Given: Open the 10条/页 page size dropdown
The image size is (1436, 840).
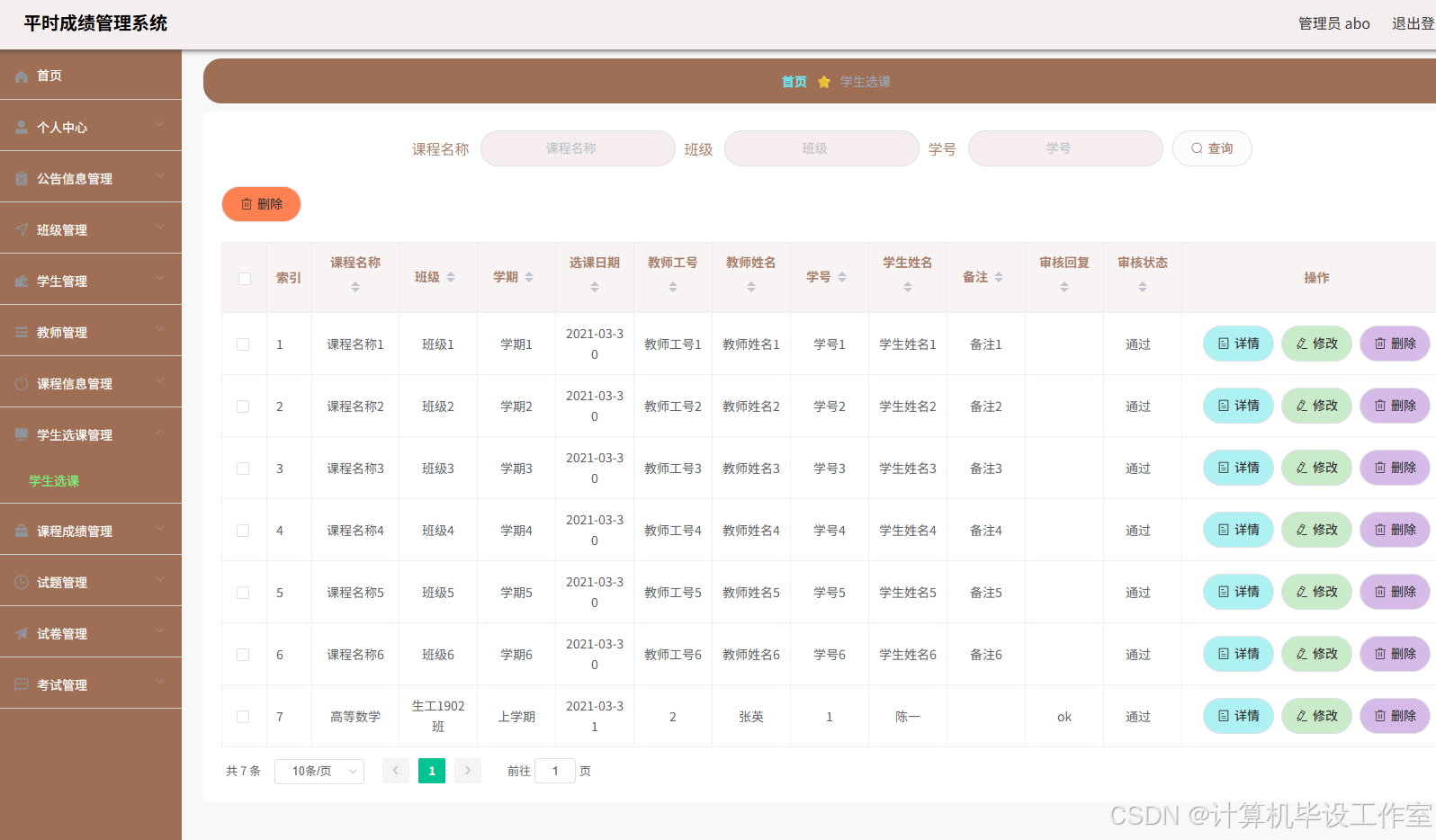Looking at the screenshot, I should [319, 771].
